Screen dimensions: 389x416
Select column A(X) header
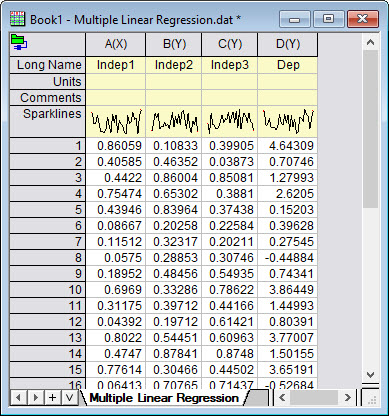tap(116, 44)
